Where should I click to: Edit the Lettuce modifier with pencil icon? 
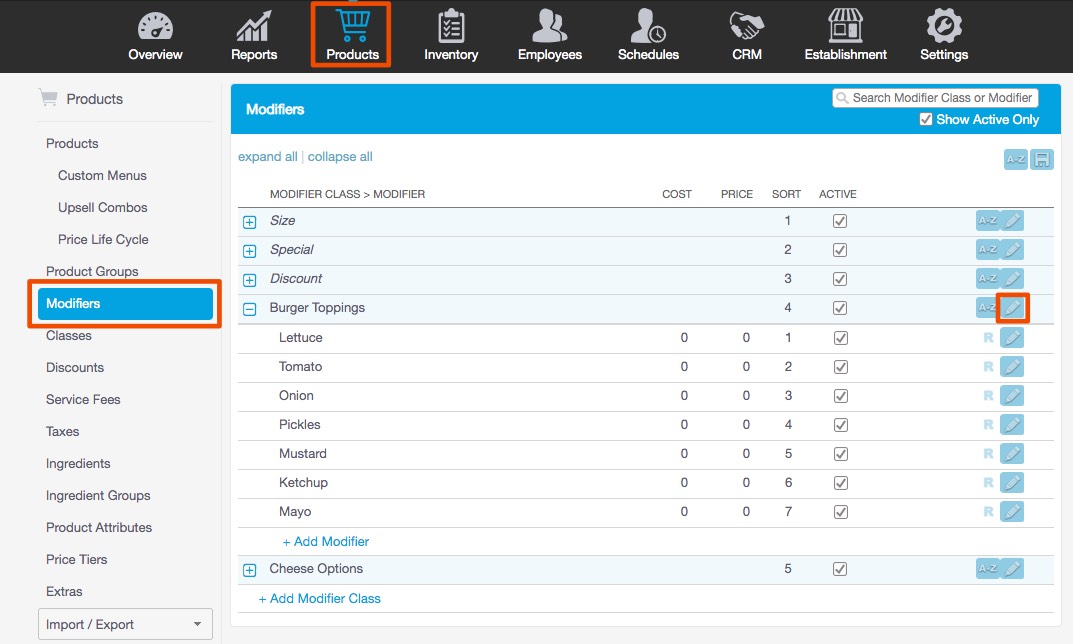(x=1012, y=338)
